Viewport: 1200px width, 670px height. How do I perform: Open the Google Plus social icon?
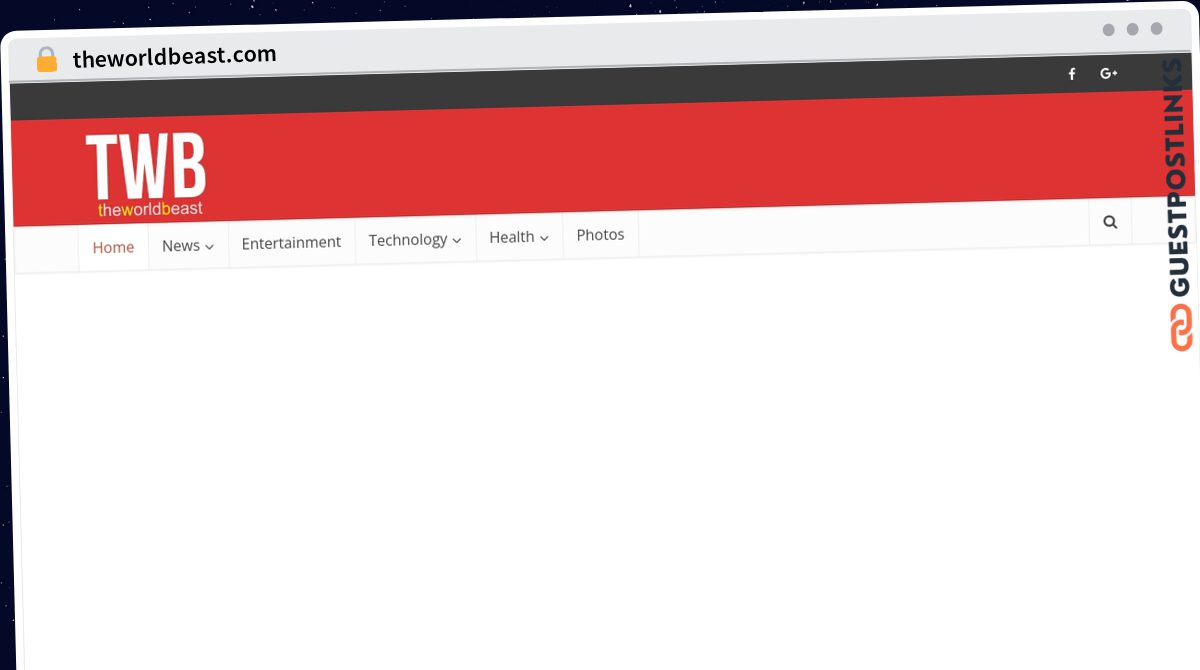1108,73
